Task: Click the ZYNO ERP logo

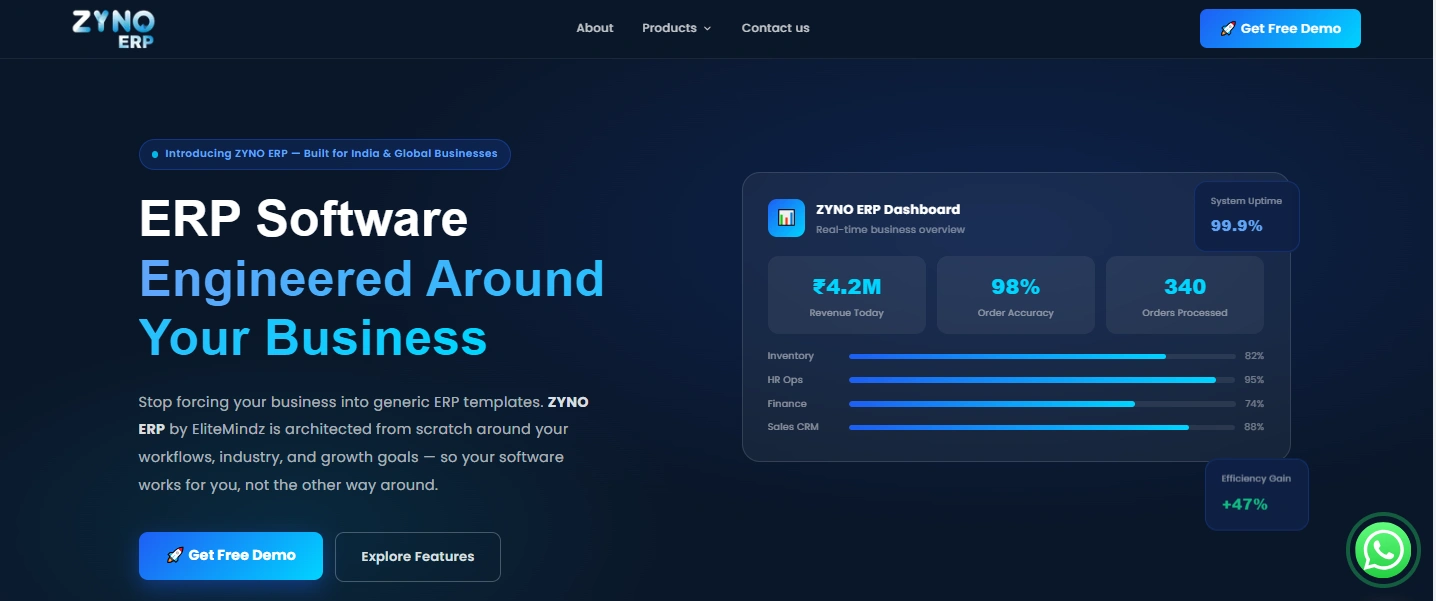Action: [113, 29]
